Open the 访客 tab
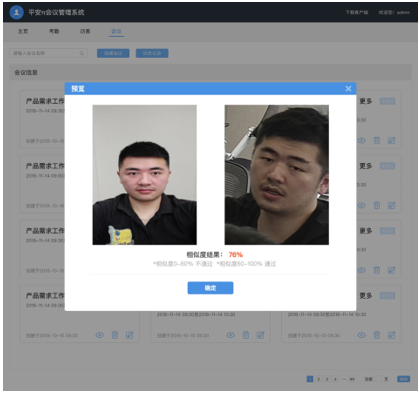The image size is (419, 393). click(85, 31)
